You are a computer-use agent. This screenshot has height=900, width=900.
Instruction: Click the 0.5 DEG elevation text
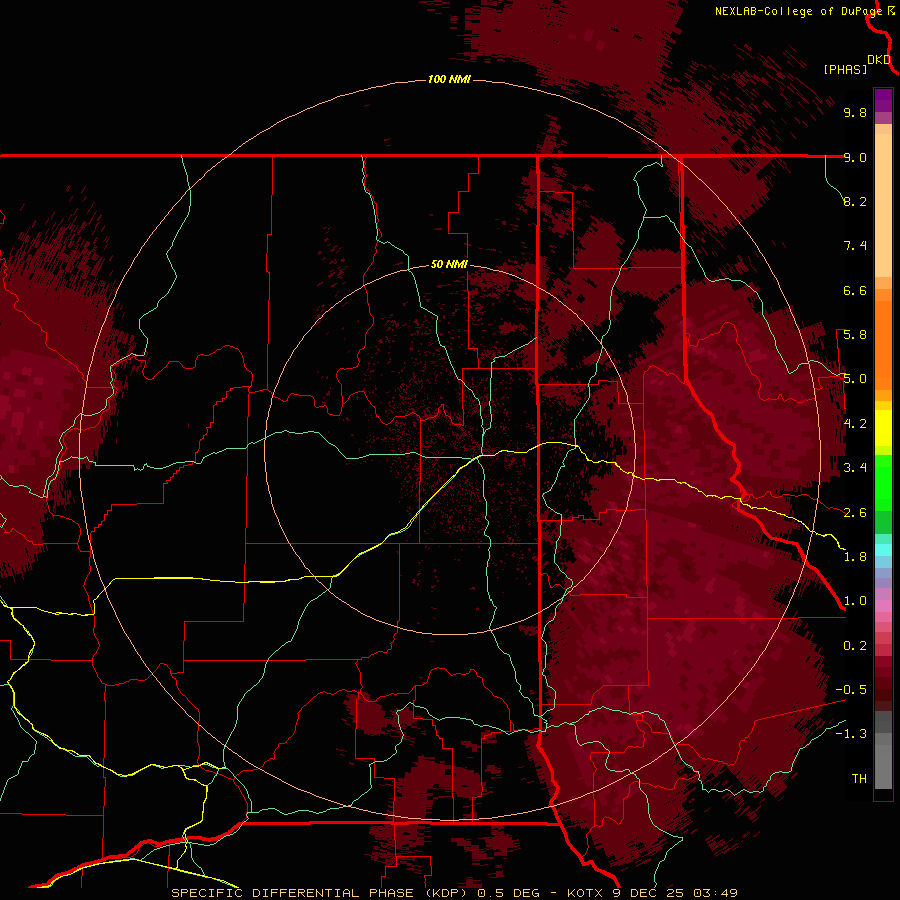[509, 893]
